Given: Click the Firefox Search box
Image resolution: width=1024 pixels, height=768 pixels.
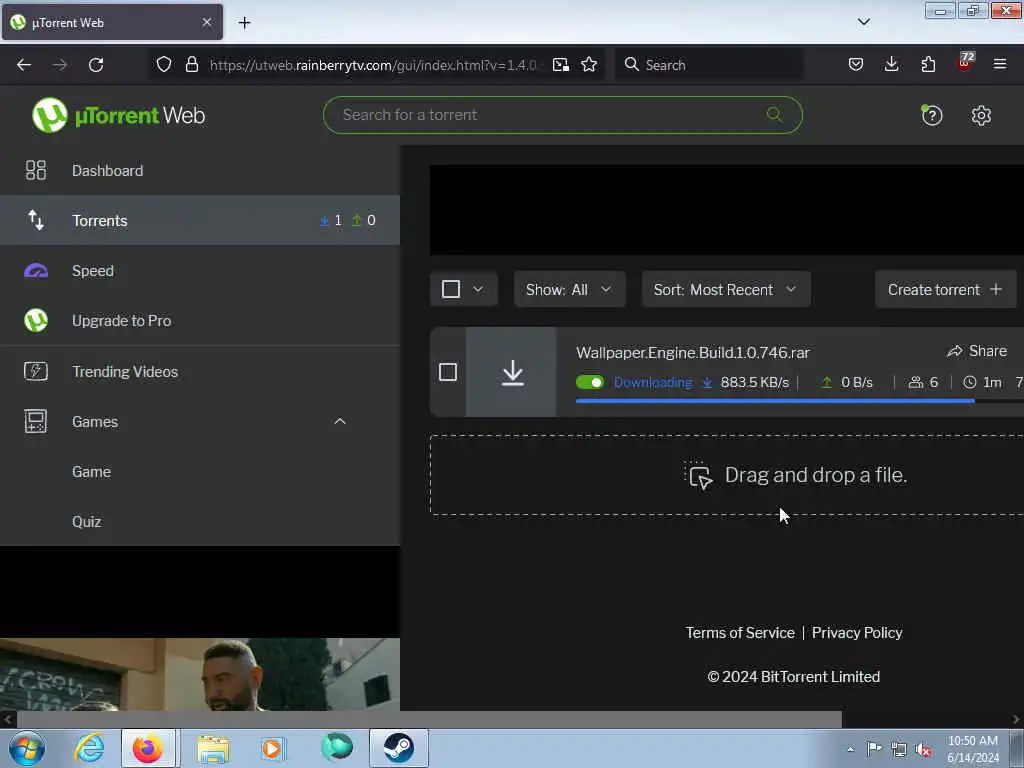Looking at the screenshot, I should [709, 65].
